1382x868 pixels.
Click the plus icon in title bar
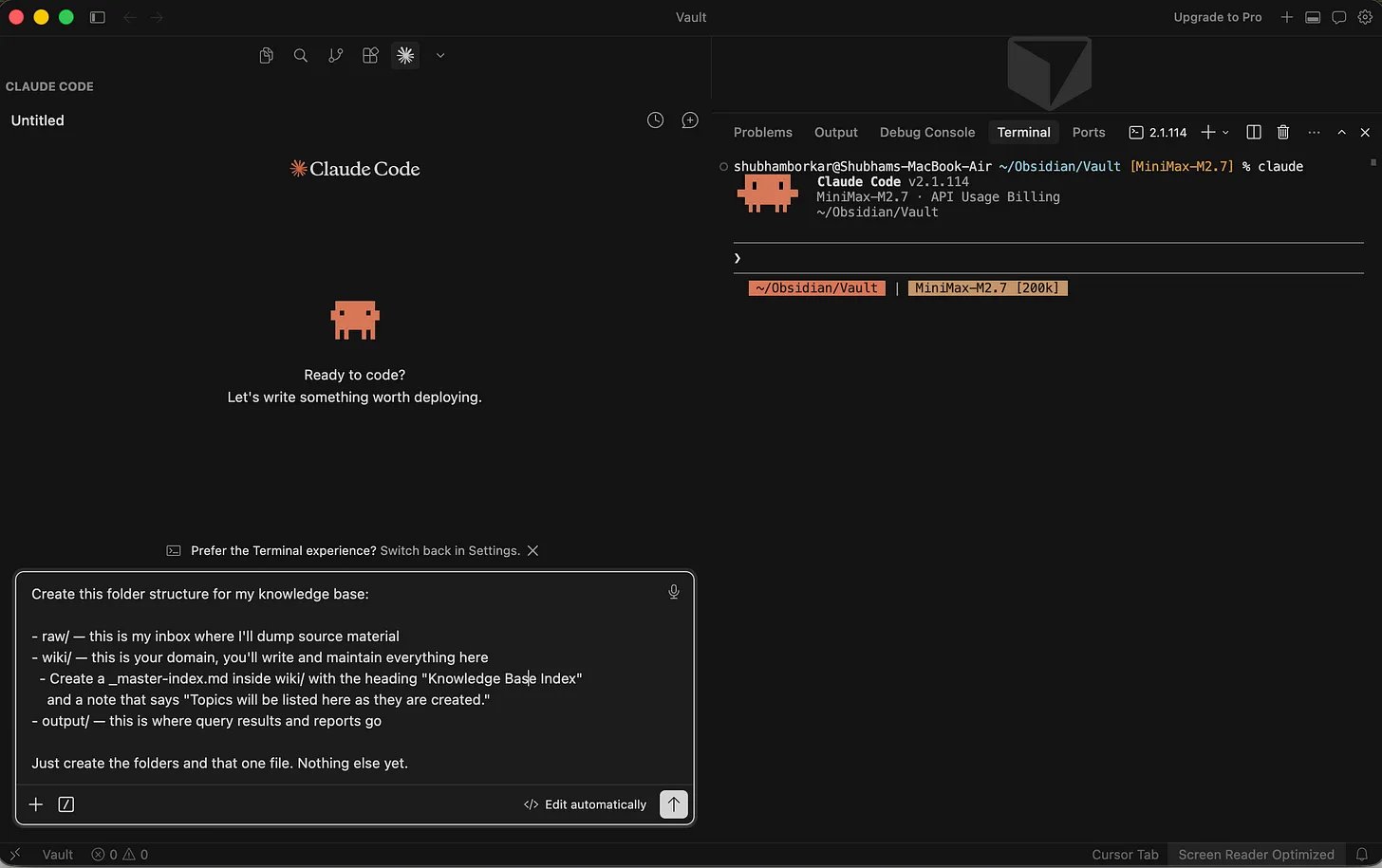[1287, 17]
